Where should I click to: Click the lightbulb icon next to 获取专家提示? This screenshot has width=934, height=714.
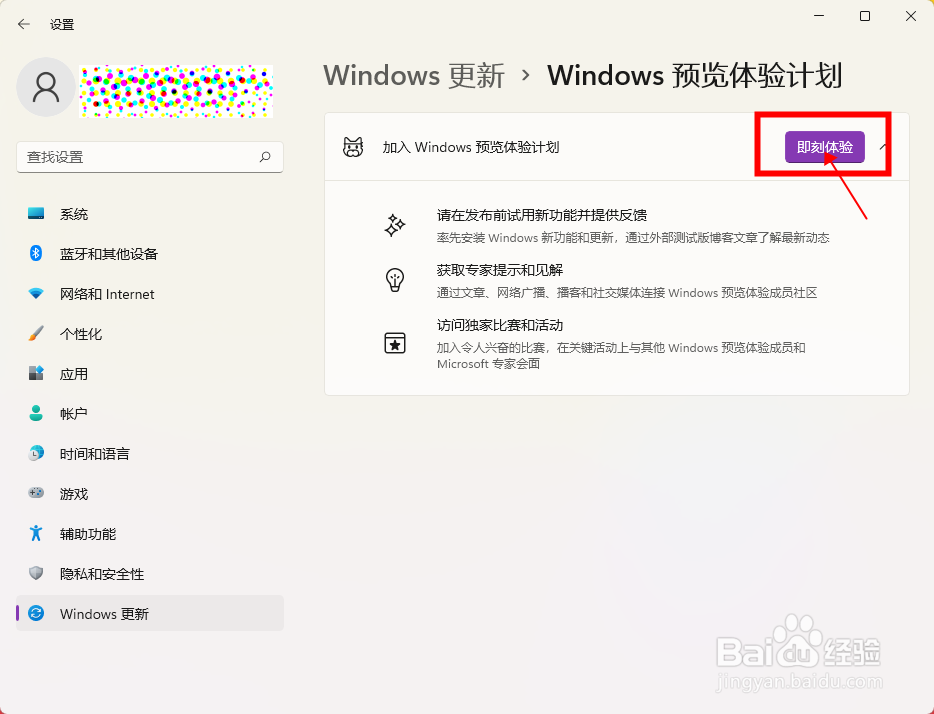click(394, 280)
